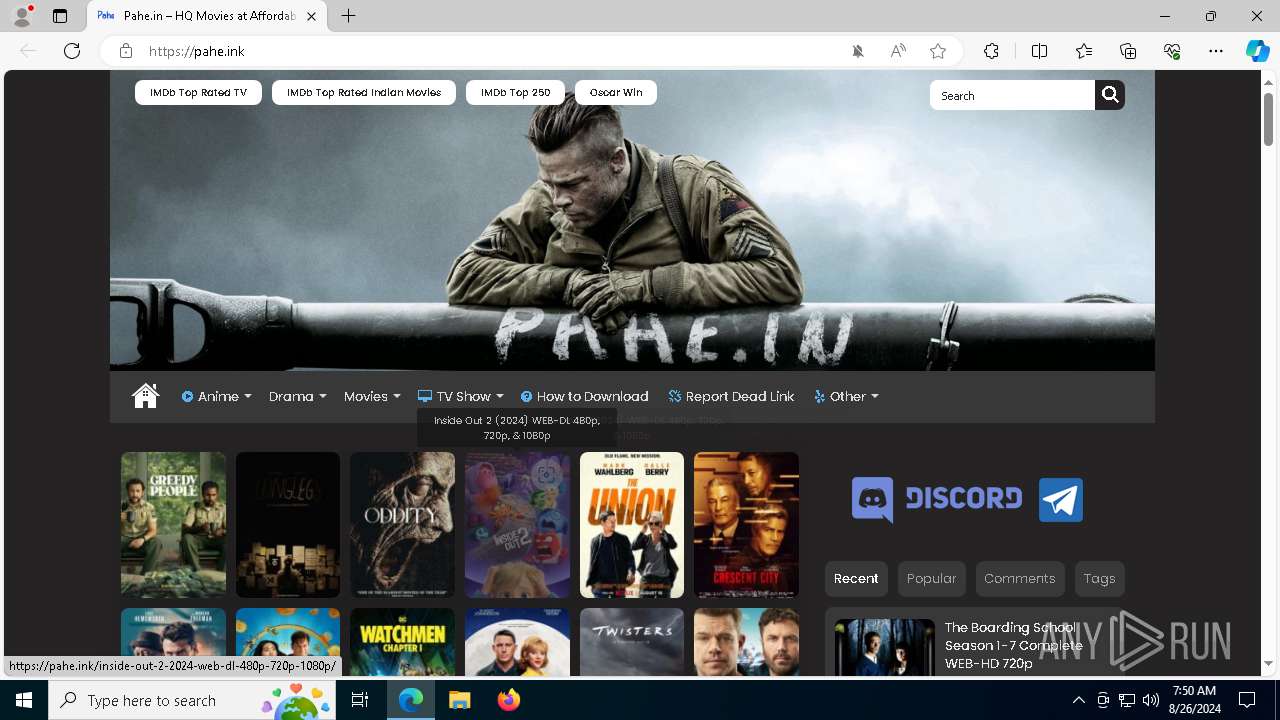Click the scrollbar down arrow
This screenshot has width=1280, height=720.
point(1269,663)
